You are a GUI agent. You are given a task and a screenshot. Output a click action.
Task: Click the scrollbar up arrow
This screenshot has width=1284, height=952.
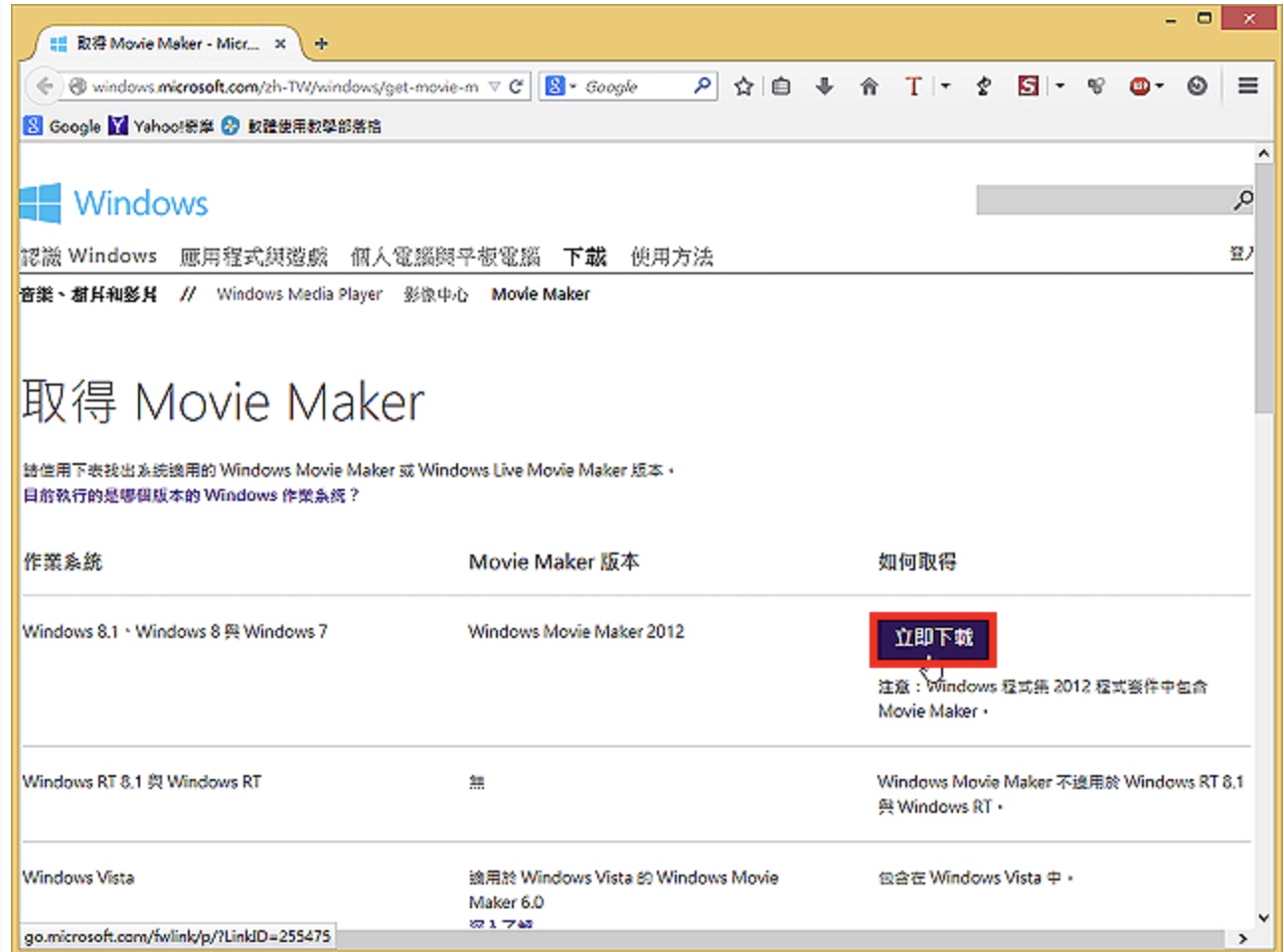[1263, 153]
